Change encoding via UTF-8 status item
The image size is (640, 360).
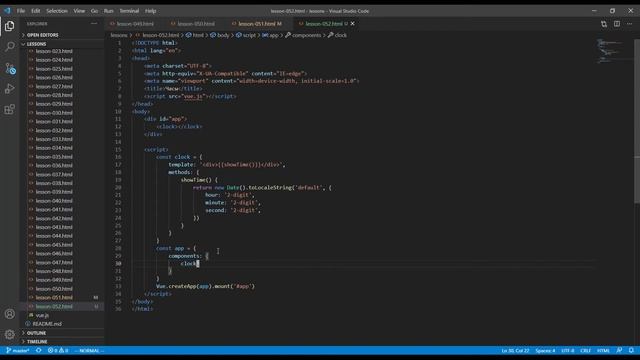[568, 351]
